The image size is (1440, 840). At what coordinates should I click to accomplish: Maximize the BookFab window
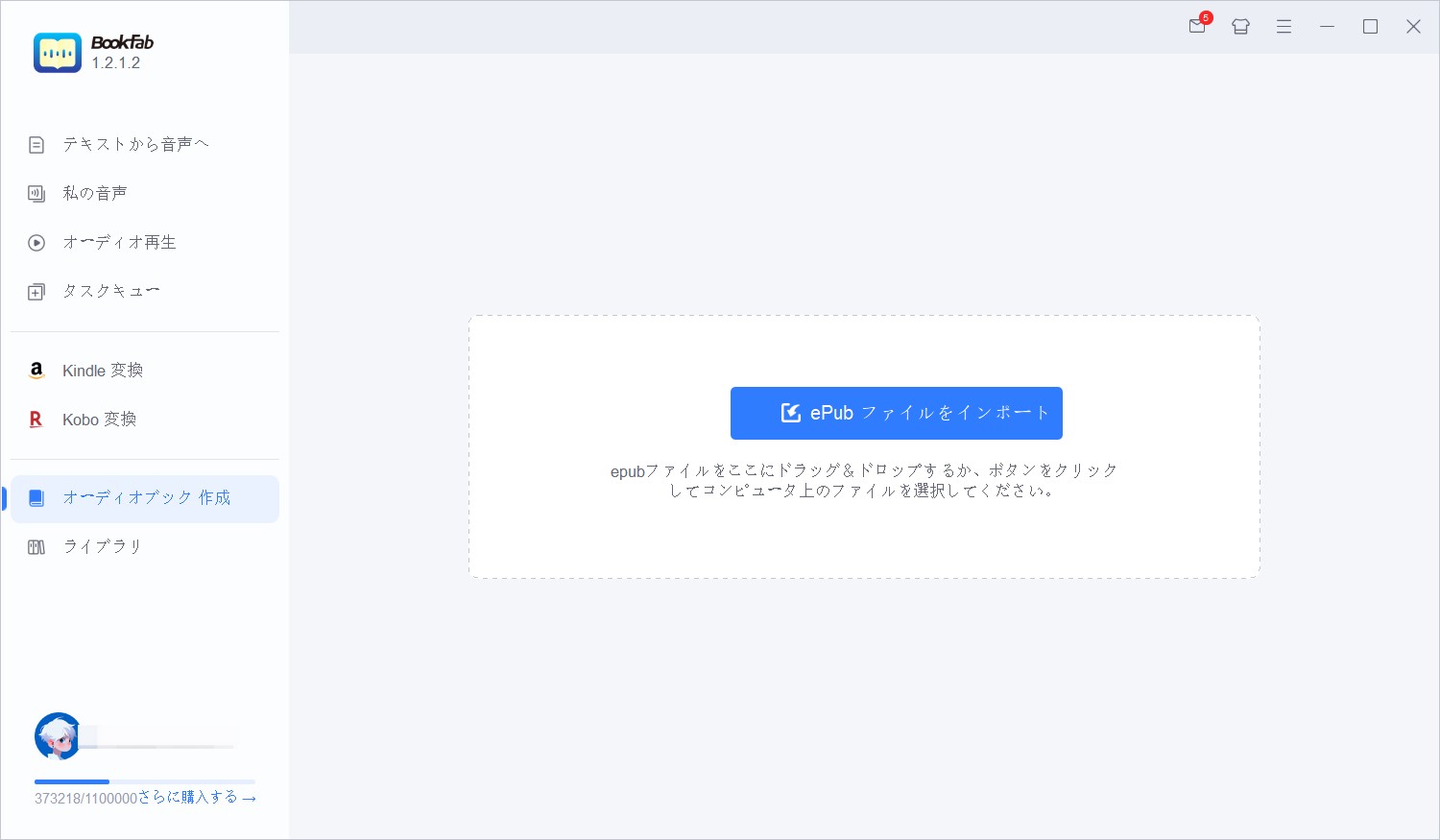pyautogui.click(x=1370, y=27)
